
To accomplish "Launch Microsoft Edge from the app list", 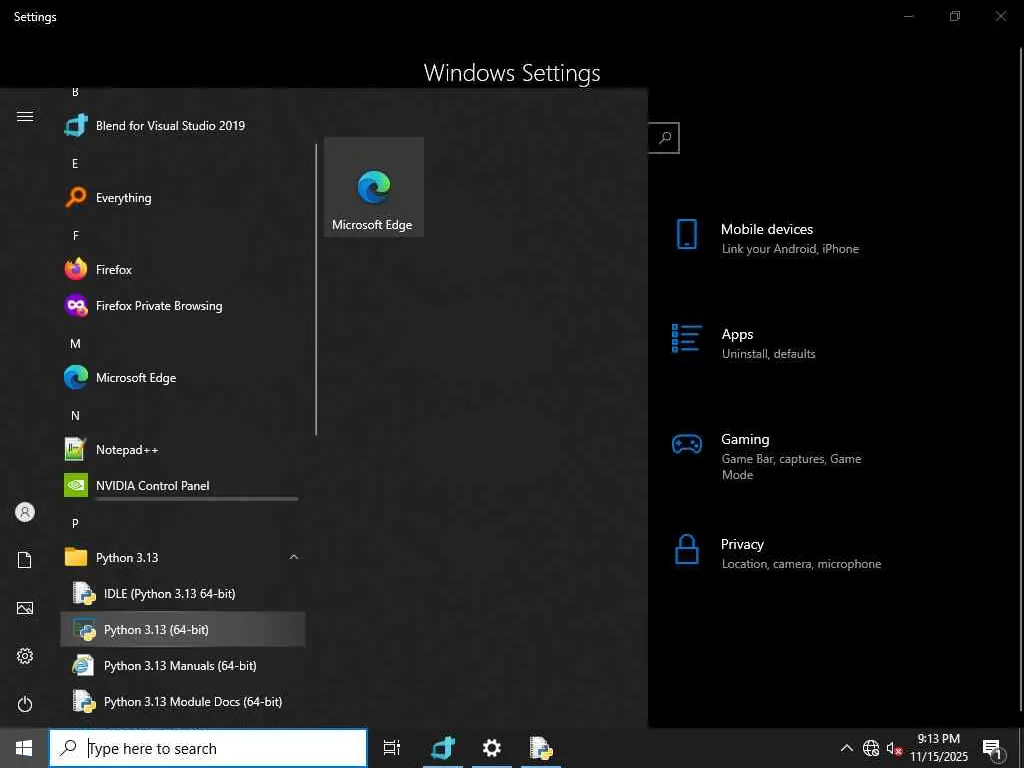I will (183, 377).
